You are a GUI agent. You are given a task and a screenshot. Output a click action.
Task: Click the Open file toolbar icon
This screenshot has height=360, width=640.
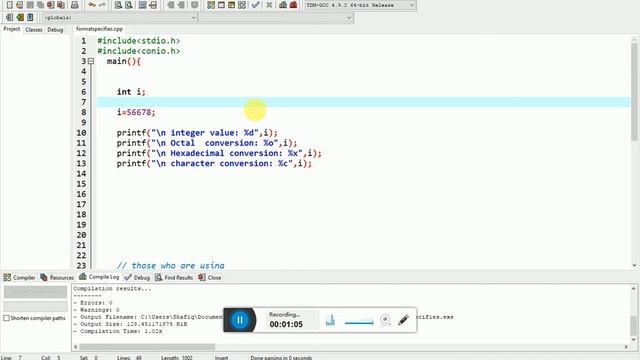pos(20,5)
